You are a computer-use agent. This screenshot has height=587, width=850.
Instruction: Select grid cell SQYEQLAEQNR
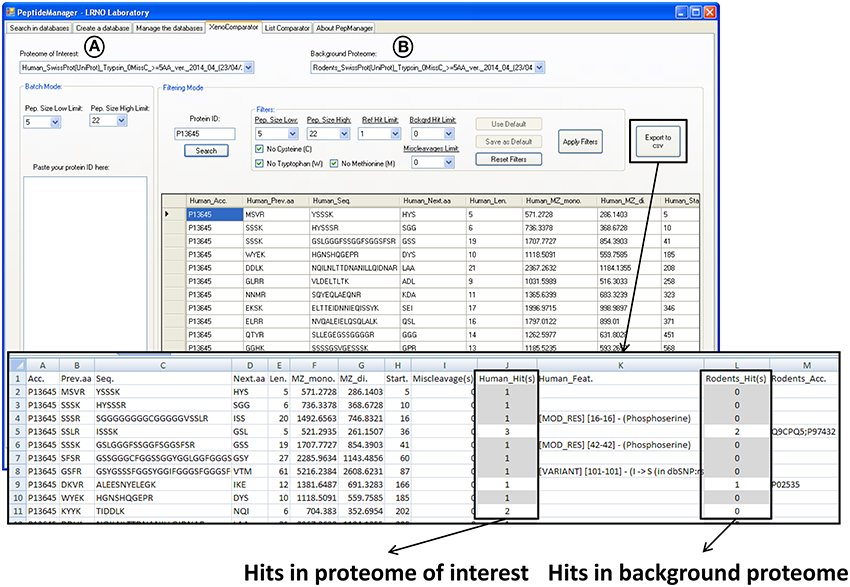[x=355, y=295]
